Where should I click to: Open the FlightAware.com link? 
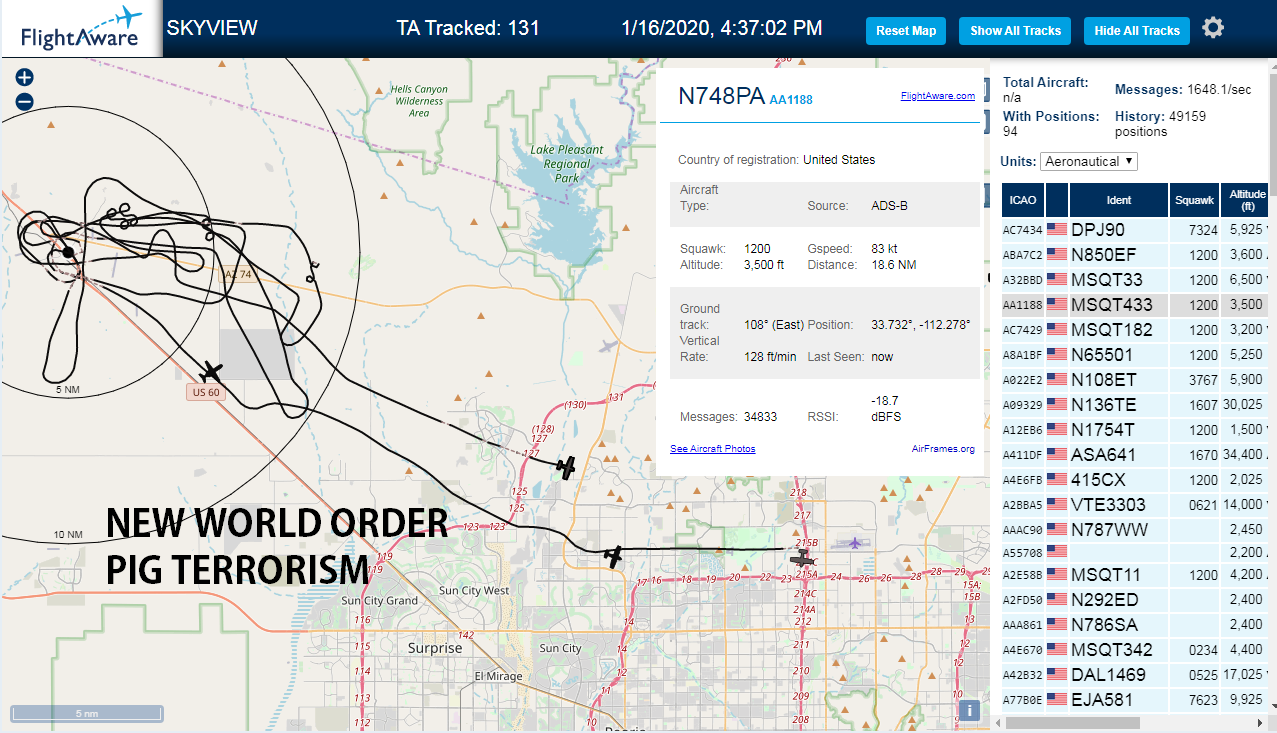937,96
